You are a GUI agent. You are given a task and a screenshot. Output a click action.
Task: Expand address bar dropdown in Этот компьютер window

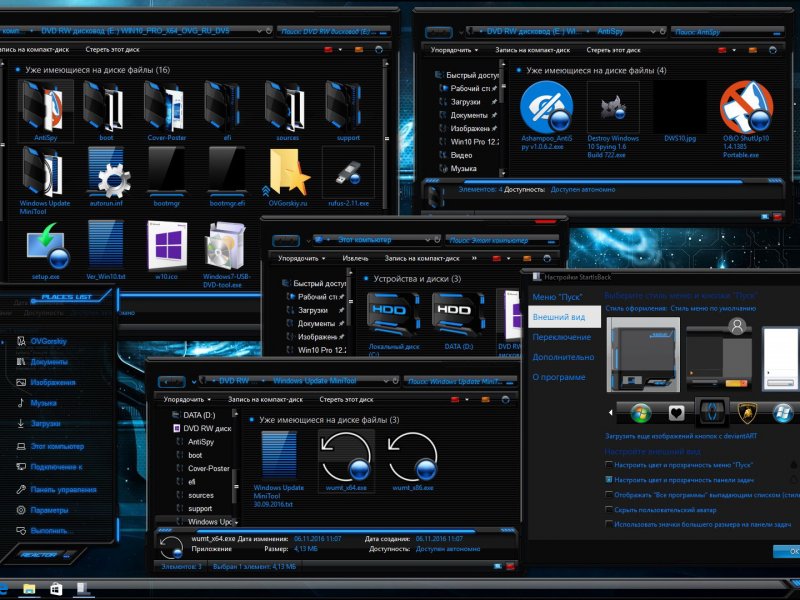428,239
